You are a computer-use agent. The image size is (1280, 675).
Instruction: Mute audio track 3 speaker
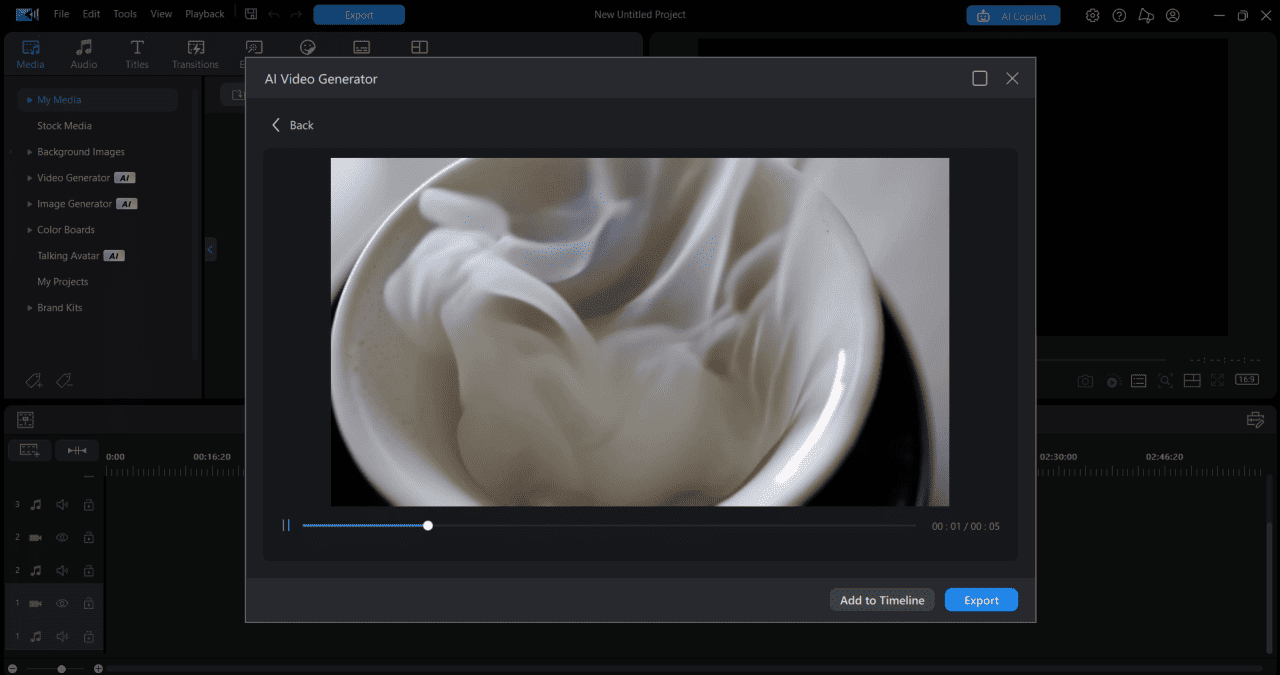click(x=62, y=505)
